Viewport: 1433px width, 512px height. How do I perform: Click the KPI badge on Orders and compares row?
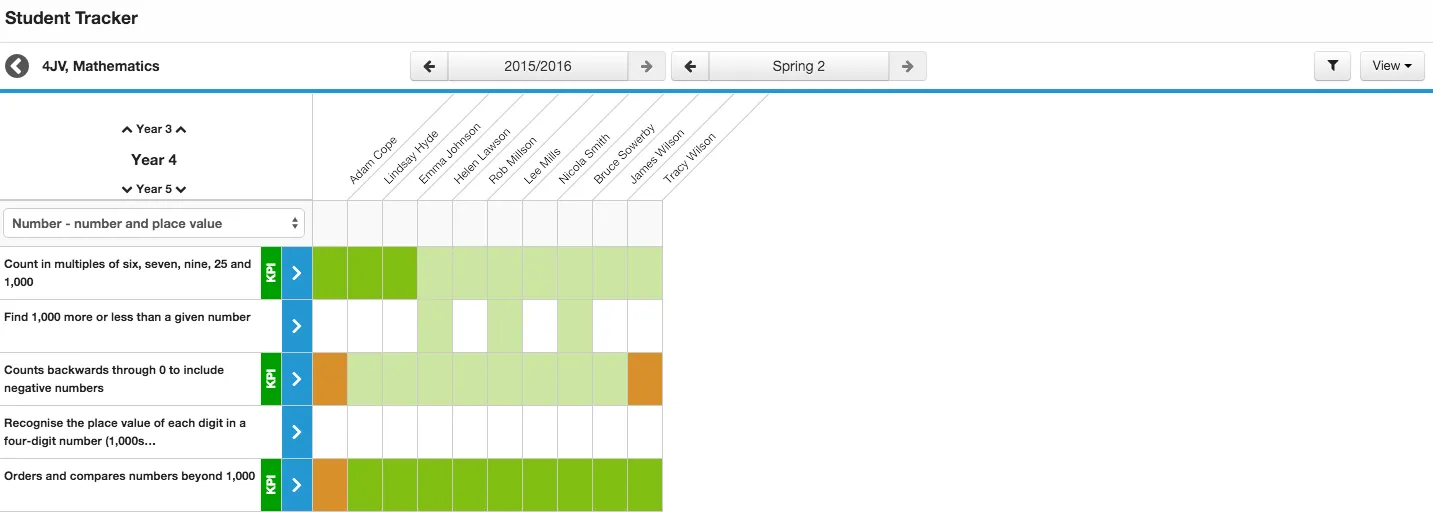[271, 485]
